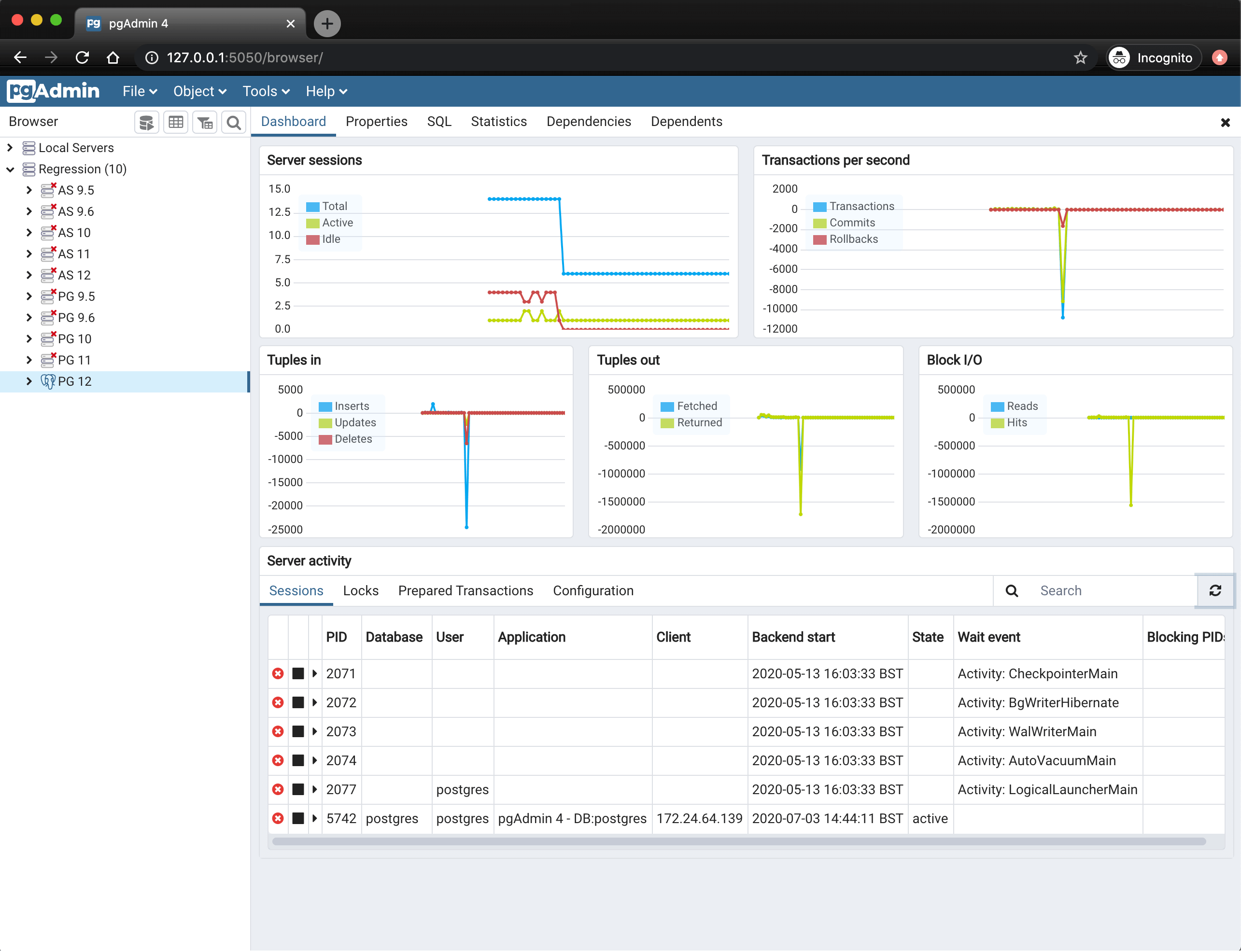This screenshot has width=1241, height=952.
Task: Expand the Local Servers group
Action: [10, 148]
